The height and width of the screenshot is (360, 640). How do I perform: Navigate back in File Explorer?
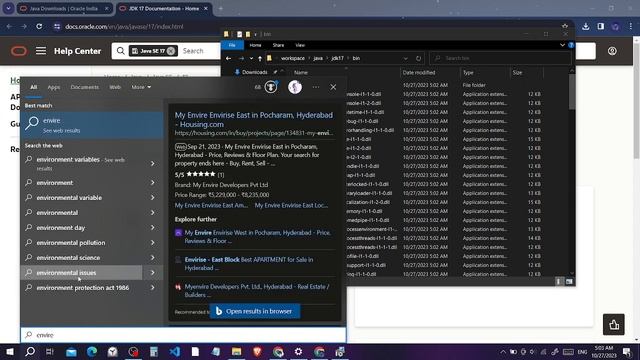tap(229, 58)
